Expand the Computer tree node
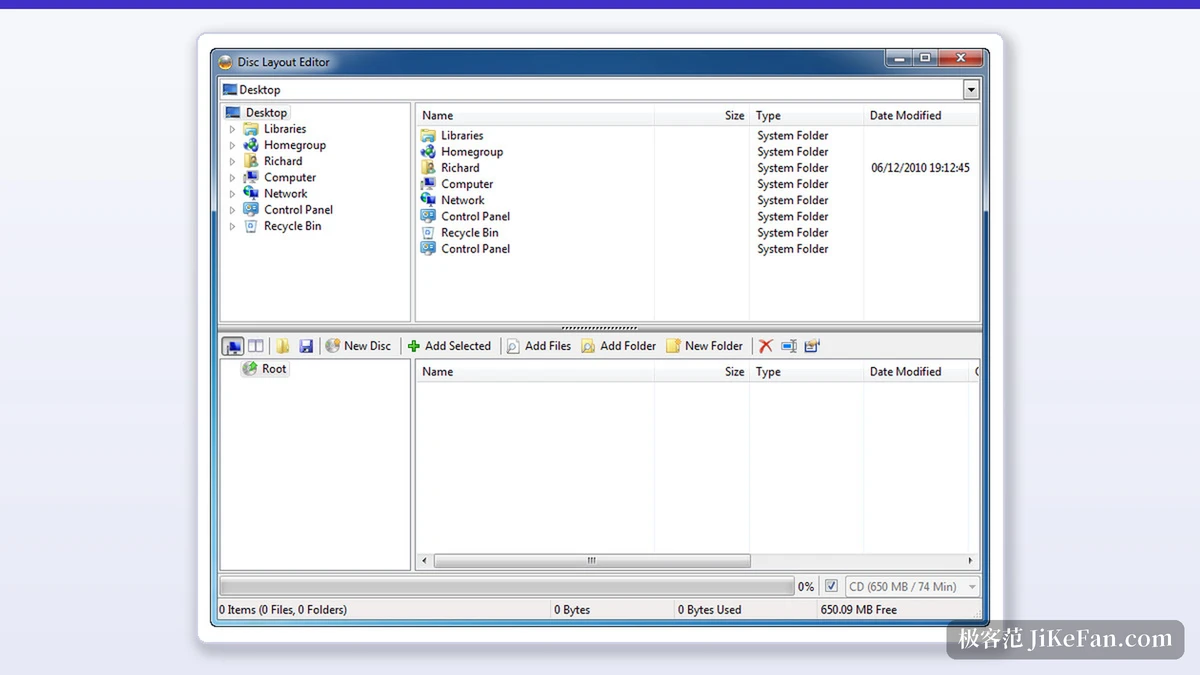The image size is (1200, 675). 232,177
